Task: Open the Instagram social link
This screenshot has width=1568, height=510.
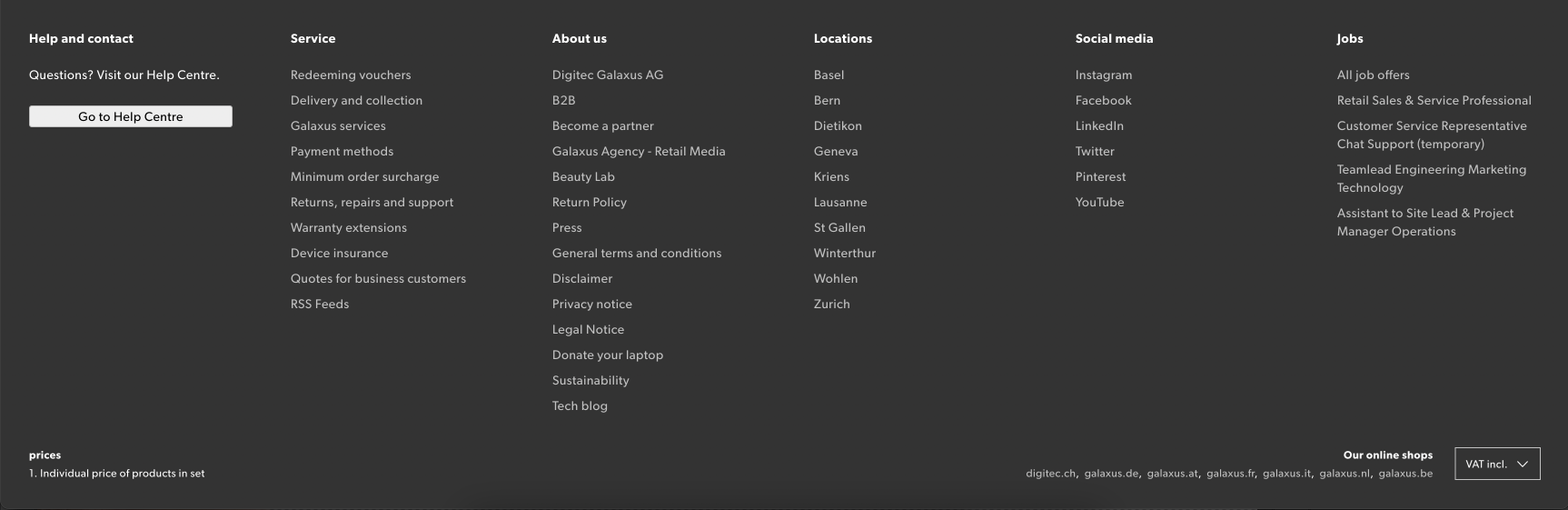Action: (x=1104, y=75)
